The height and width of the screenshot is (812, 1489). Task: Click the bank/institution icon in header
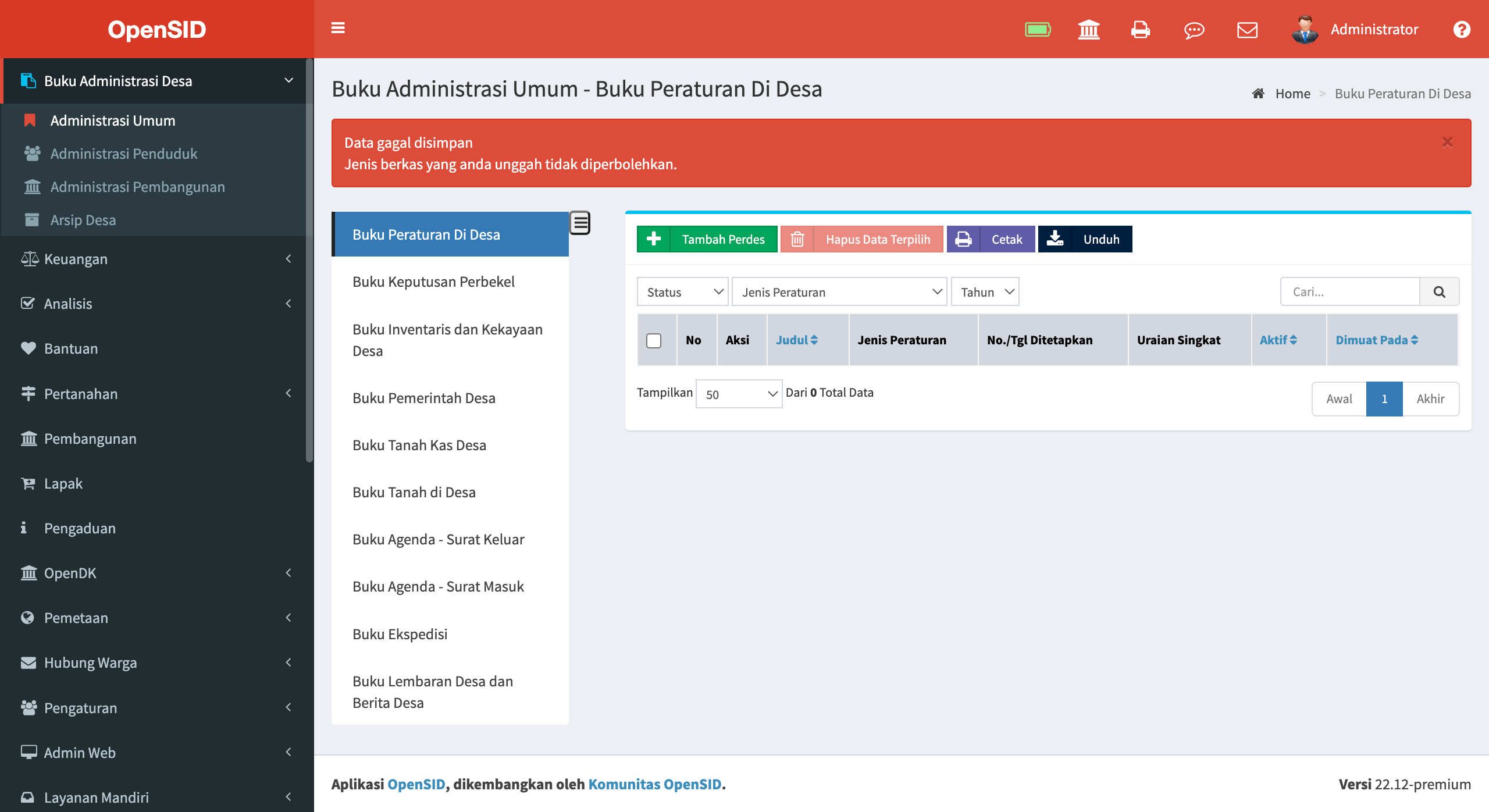[1088, 29]
